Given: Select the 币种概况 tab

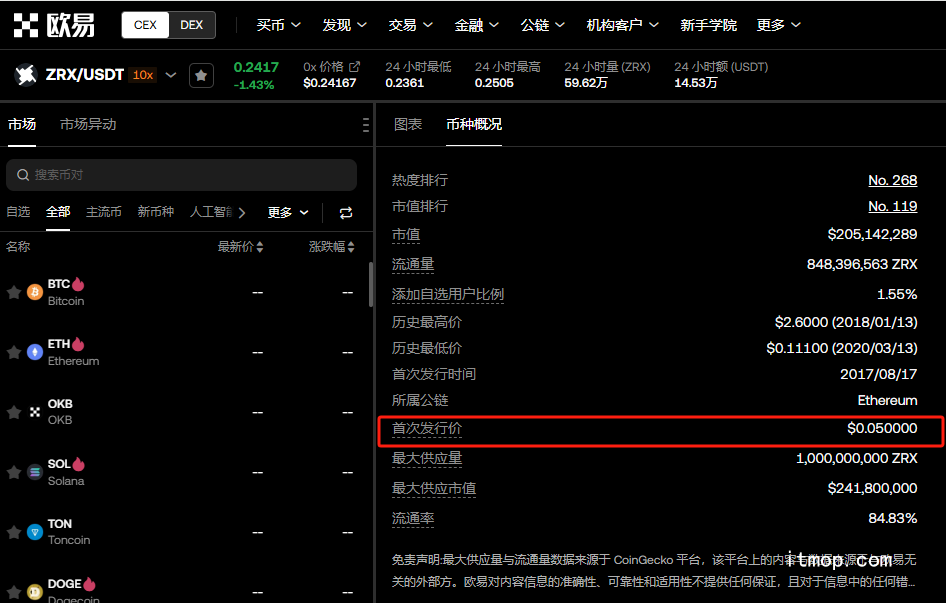Looking at the screenshot, I should click(x=474, y=124).
